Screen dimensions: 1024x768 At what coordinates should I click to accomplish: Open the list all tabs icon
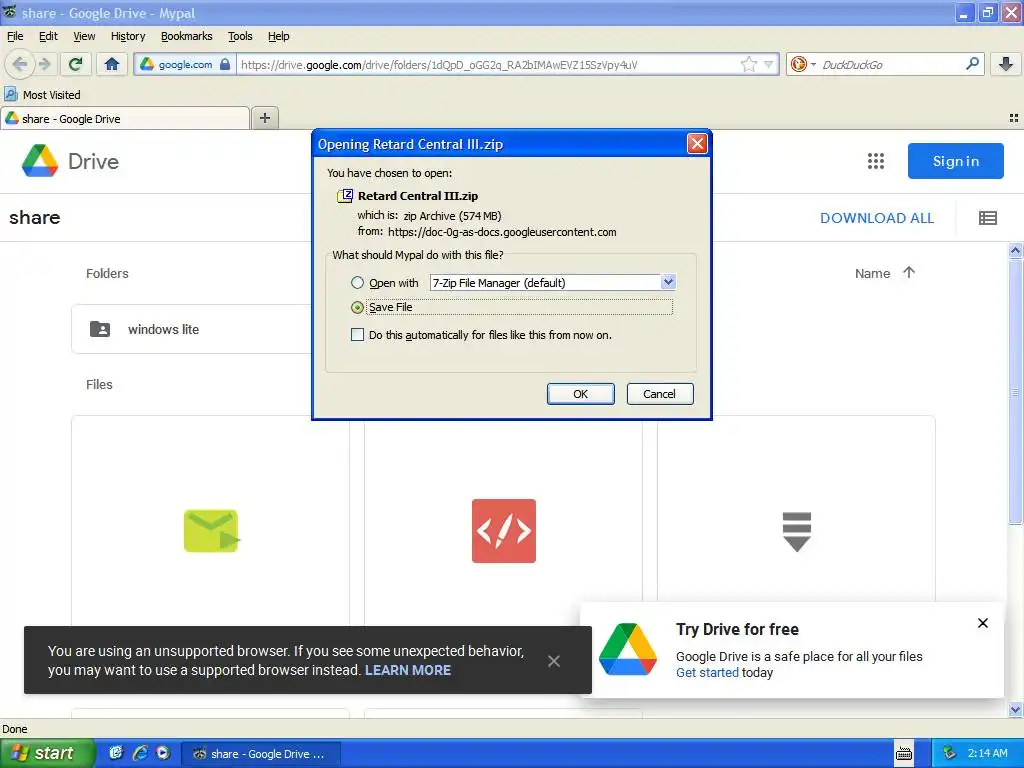pos(1014,118)
